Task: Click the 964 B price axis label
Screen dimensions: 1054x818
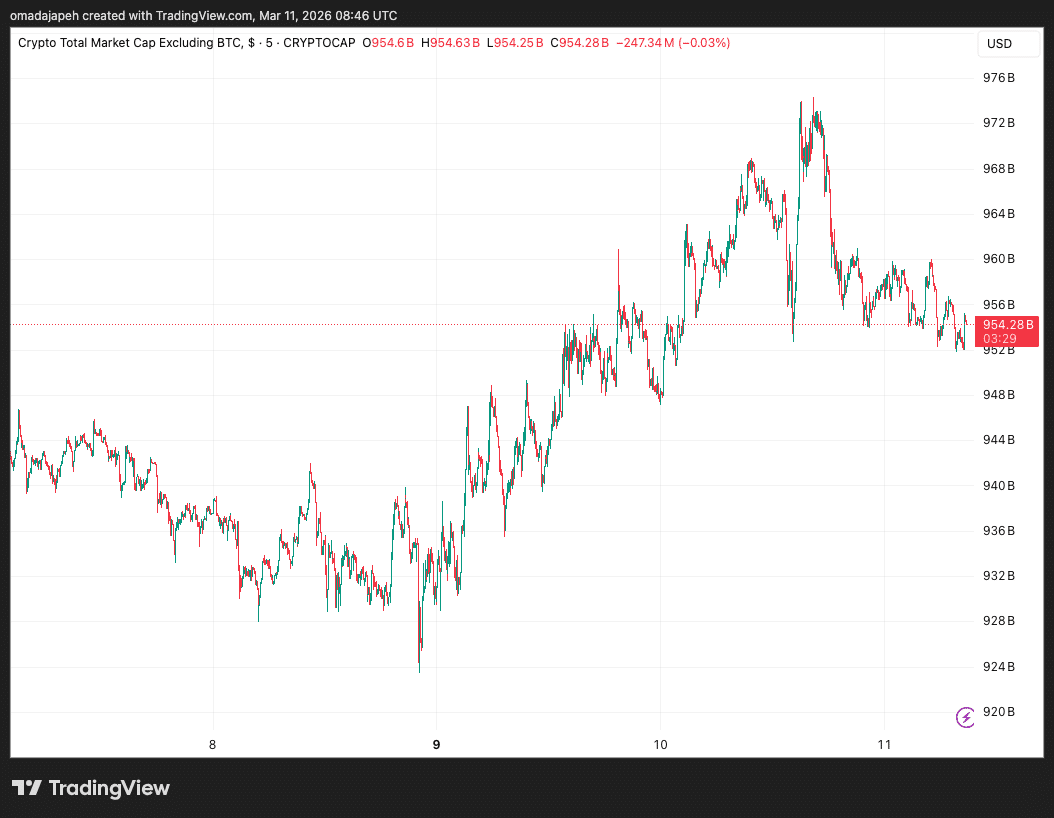Action: pyautogui.click(x=999, y=214)
